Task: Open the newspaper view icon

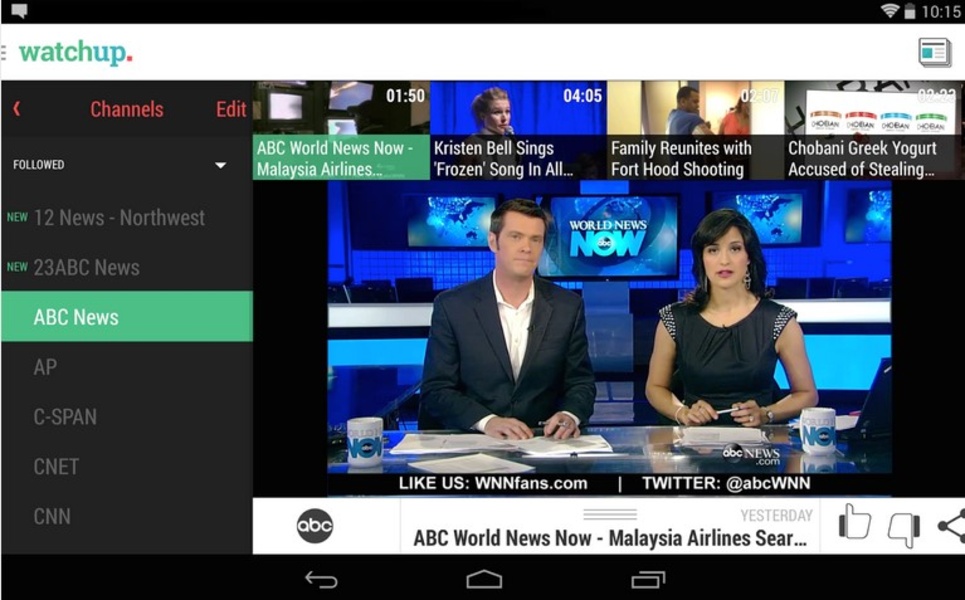Action: (934, 52)
